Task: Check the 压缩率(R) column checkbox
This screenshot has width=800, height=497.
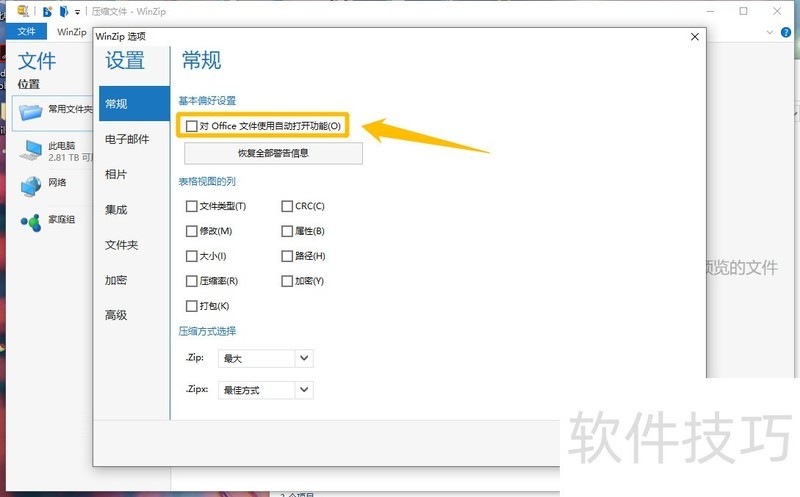Action: pyautogui.click(x=191, y=281)
